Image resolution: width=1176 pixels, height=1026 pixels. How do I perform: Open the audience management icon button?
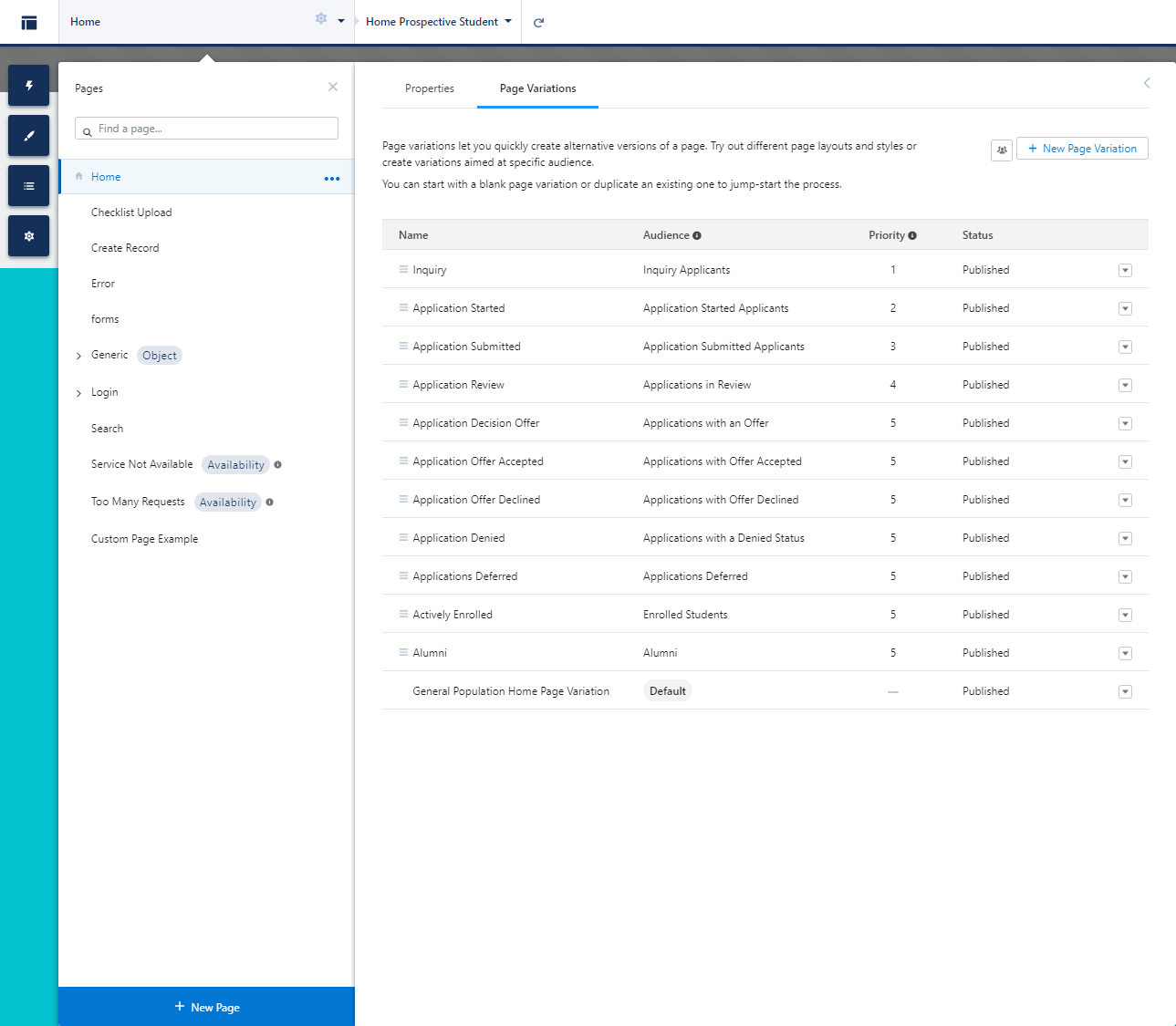coord(1002,150)
